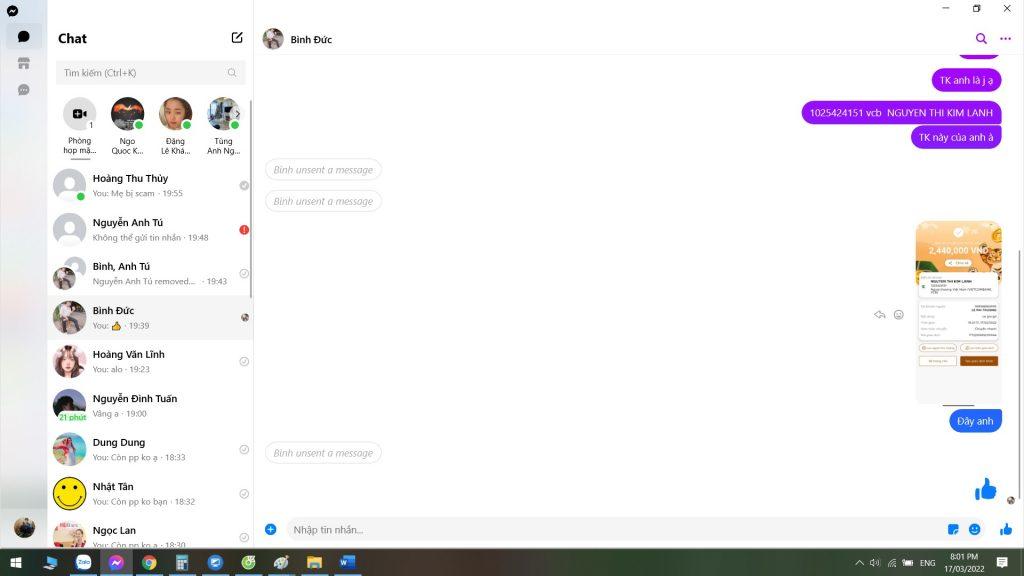The width and height of the screenshot is (1024, 576).
Task: Search within the Bình Đức conversation
Action: (981, 39)
